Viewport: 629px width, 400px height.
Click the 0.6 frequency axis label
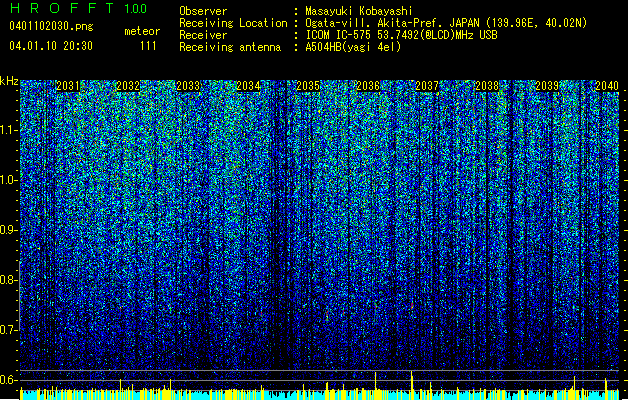click(8, 380)
